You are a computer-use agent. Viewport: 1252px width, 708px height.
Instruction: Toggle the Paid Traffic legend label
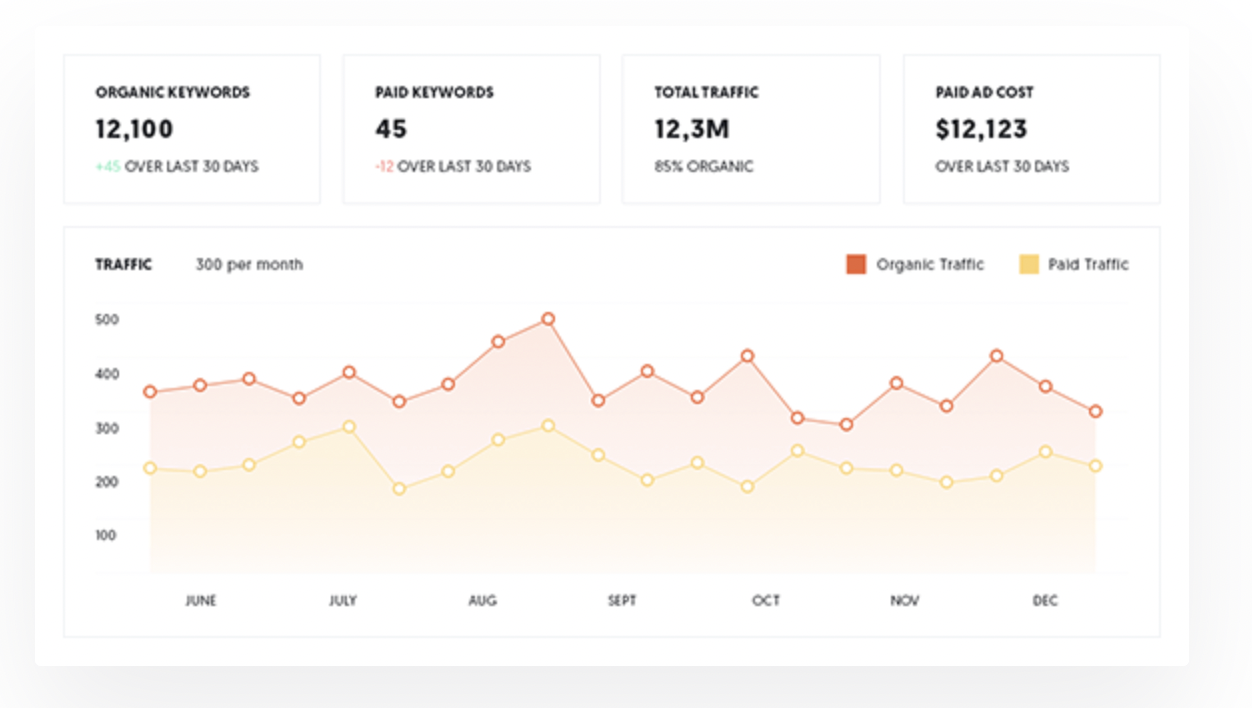(1088, 265)
